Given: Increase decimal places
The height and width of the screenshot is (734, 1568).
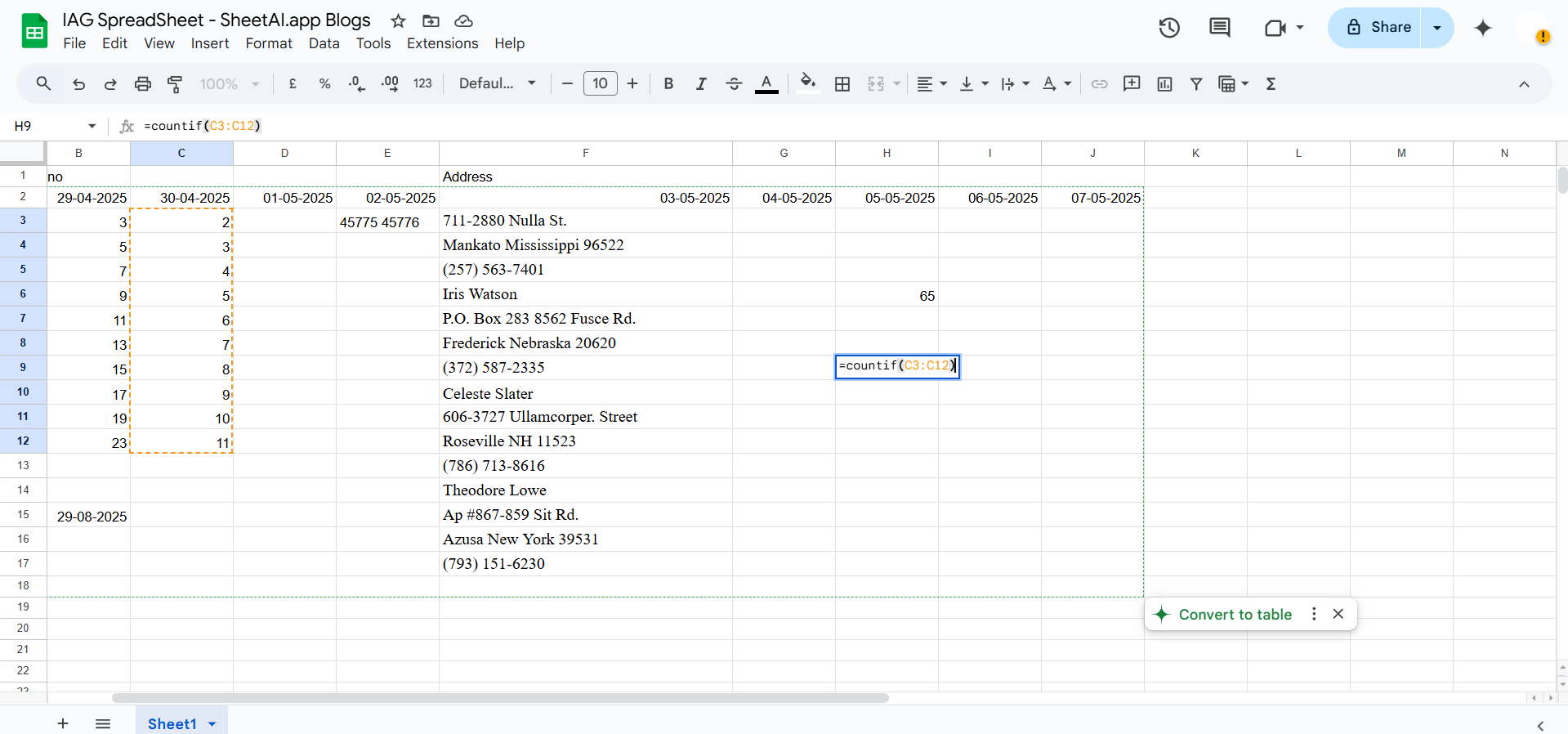Looking at the screenshot, I should pyautogui.click(x=390, y=83).
